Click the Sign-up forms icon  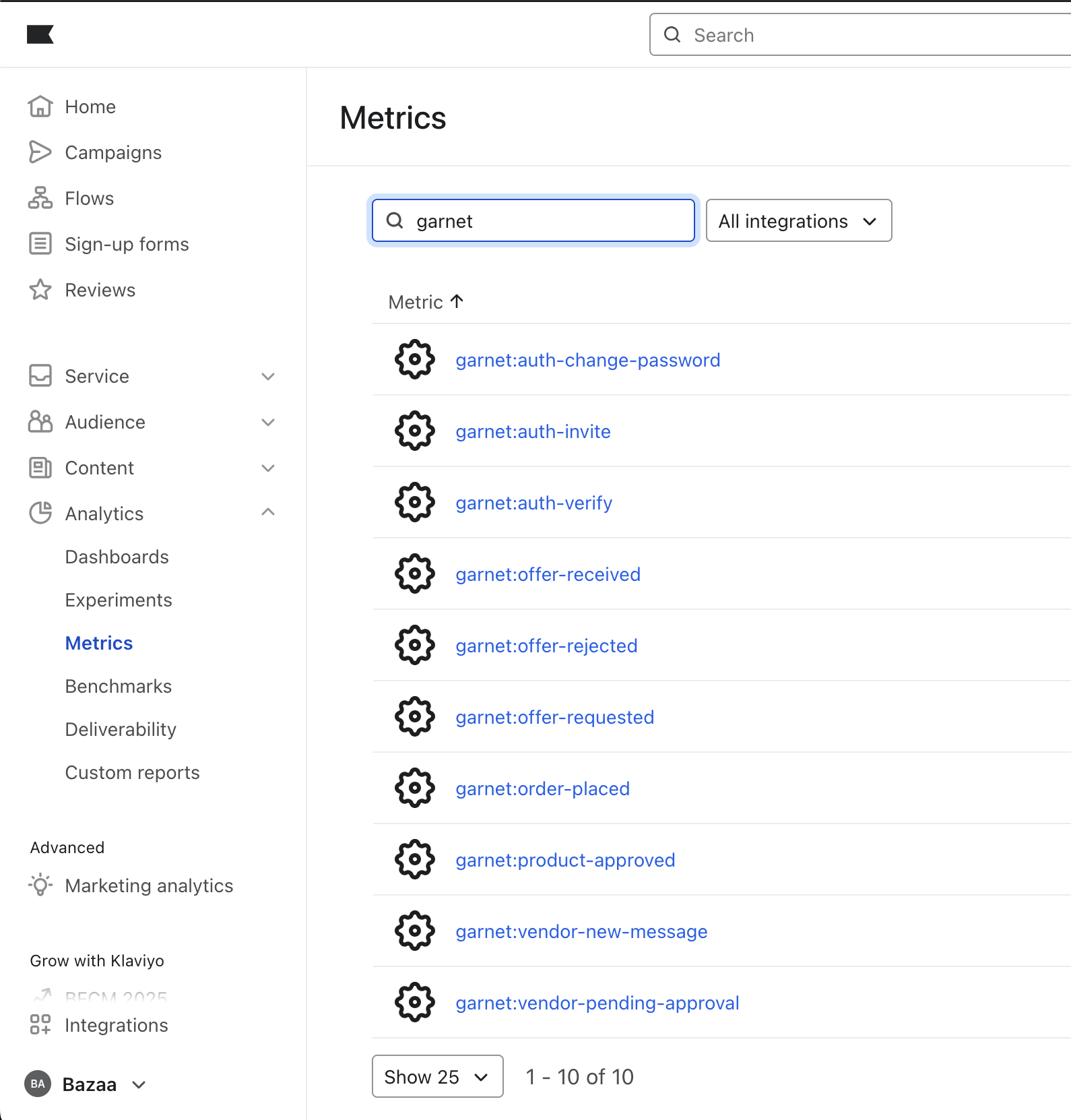click(40, 244)
